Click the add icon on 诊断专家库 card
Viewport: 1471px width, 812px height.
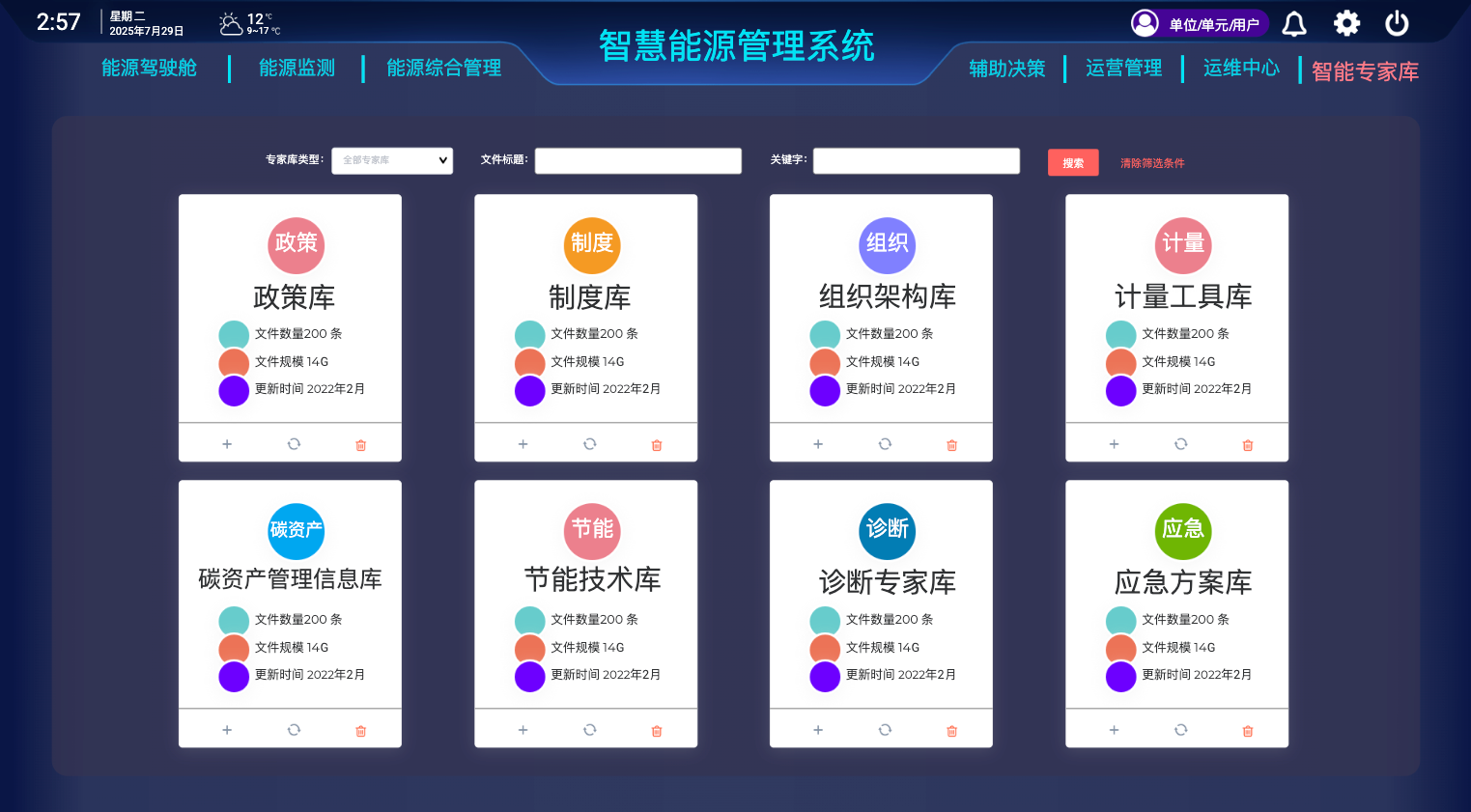click(x=818, y=730)
